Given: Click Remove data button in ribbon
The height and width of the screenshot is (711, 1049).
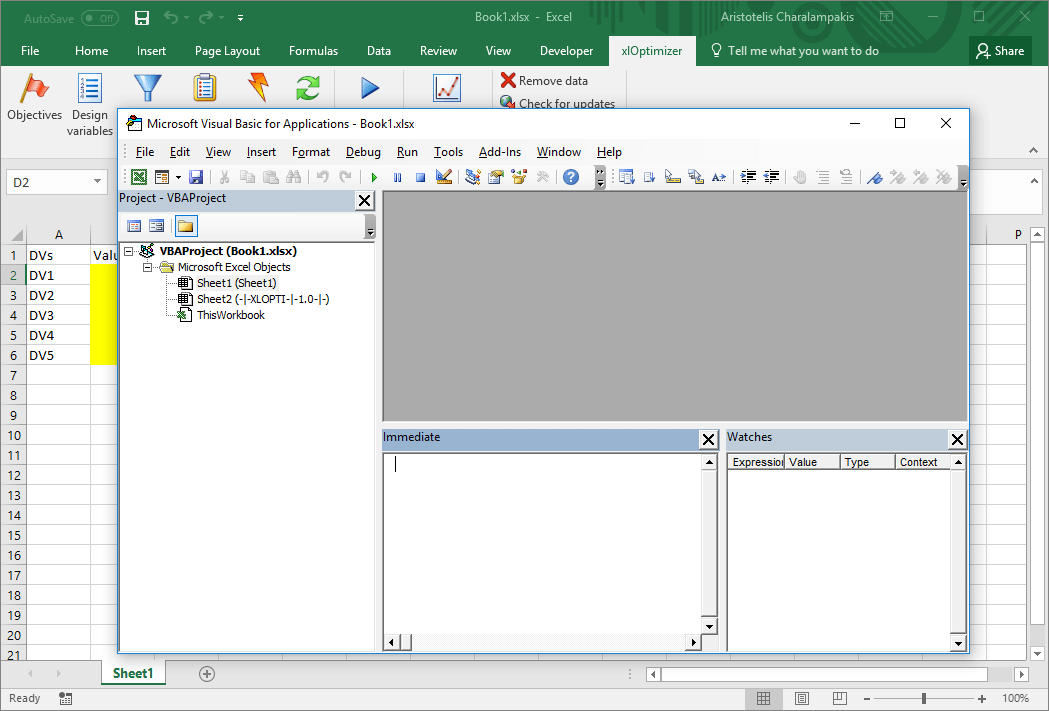Looking at the screenshot, I should pyautogui.click(x=544, y=81).
